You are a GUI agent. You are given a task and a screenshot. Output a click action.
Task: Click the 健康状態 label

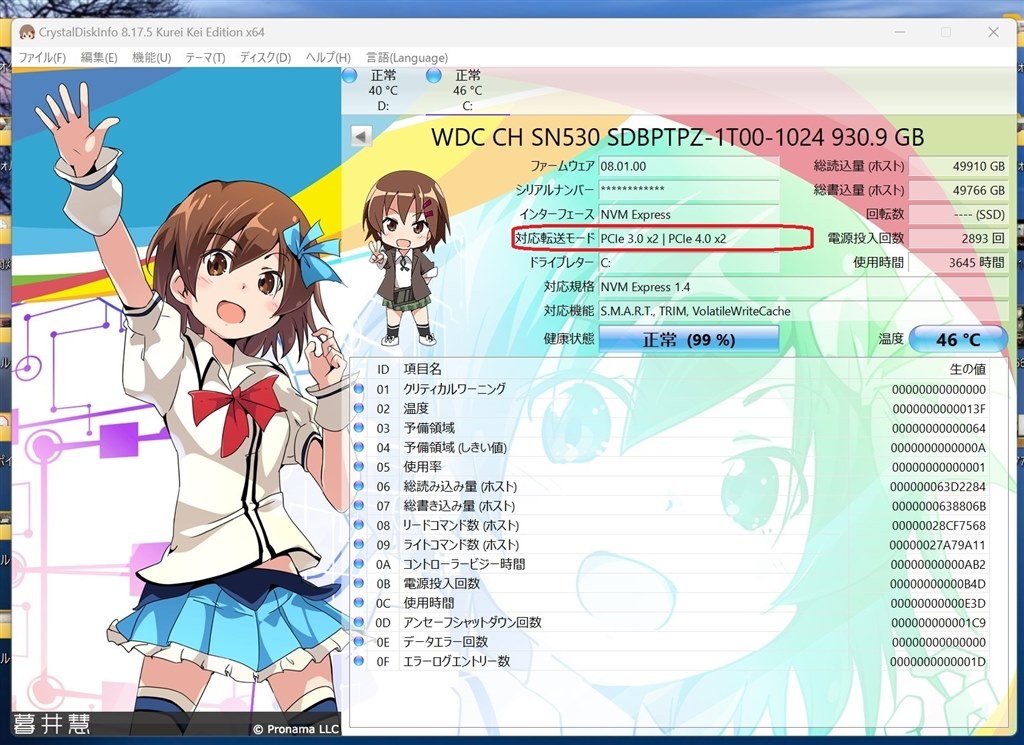[x=569, y=338]
